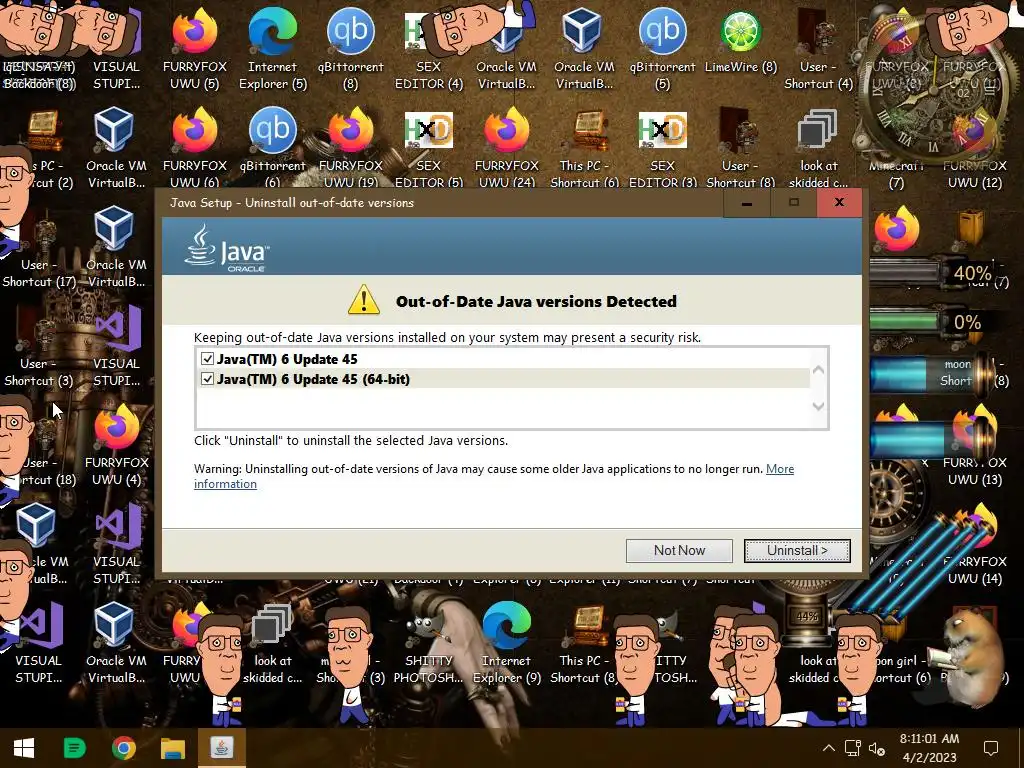Close the Java Setup dialog
Screen dimensions: 1024x768
click(839, 203)
